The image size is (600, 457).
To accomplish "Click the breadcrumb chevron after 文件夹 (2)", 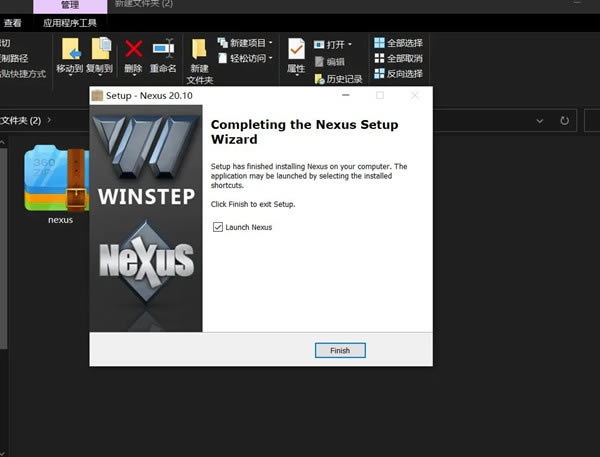I will [x=49, y=120].
